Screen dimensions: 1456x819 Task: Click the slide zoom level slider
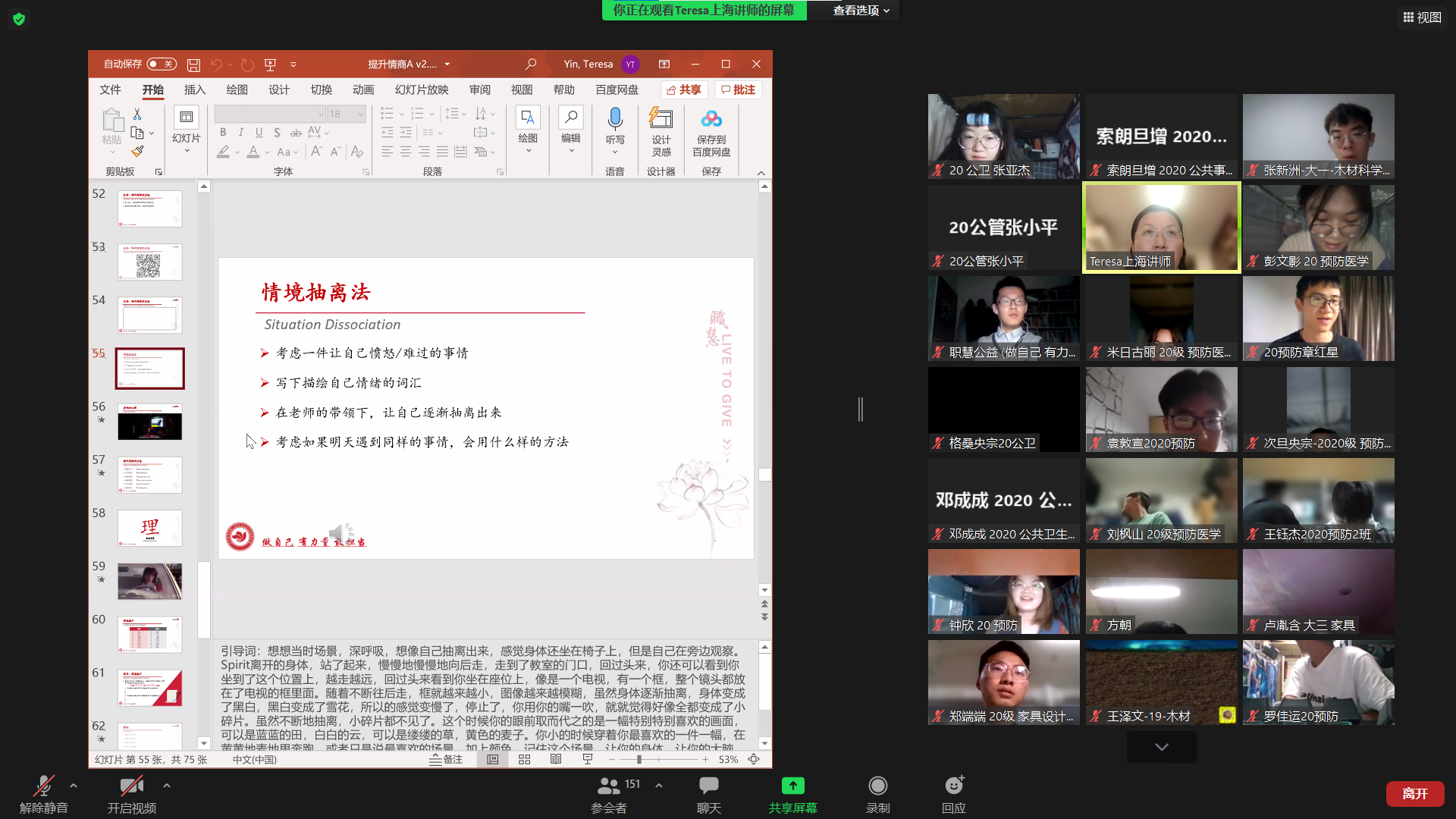[639, 759]
